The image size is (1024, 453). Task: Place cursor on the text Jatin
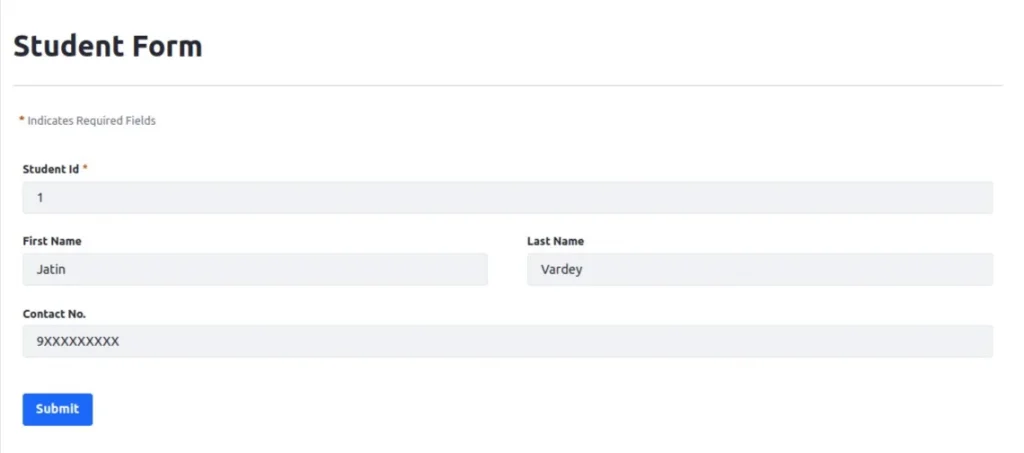point(51,269)
